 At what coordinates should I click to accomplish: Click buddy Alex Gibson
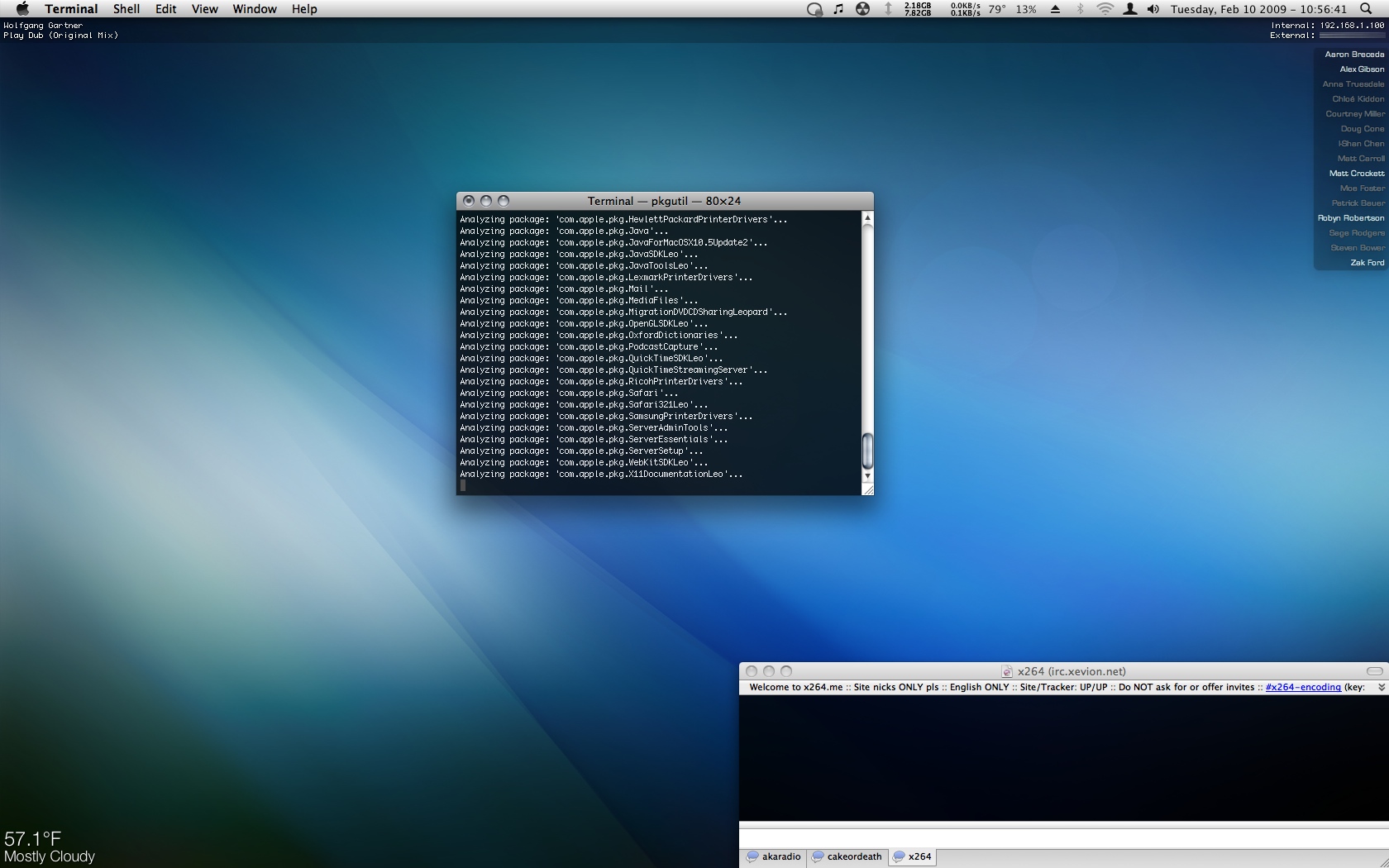(x=1362, y=69)
